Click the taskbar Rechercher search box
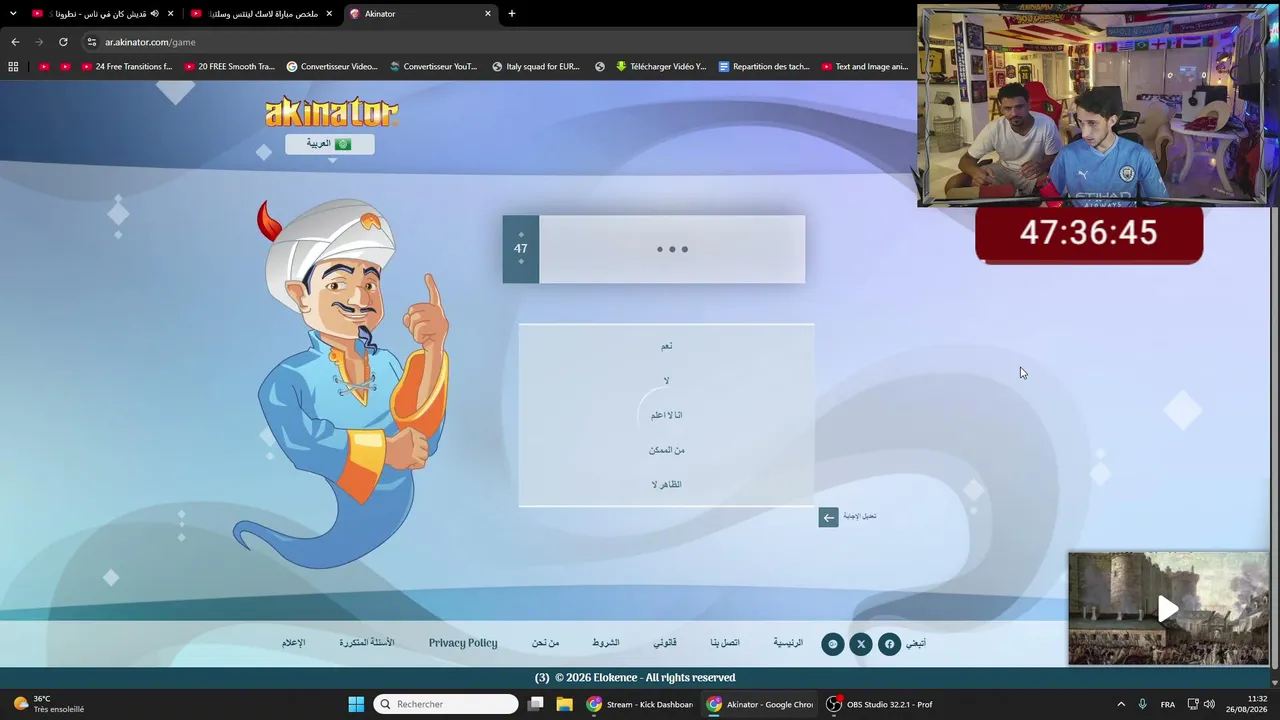Screen dimensions: 1280x720 click(446, 704)
